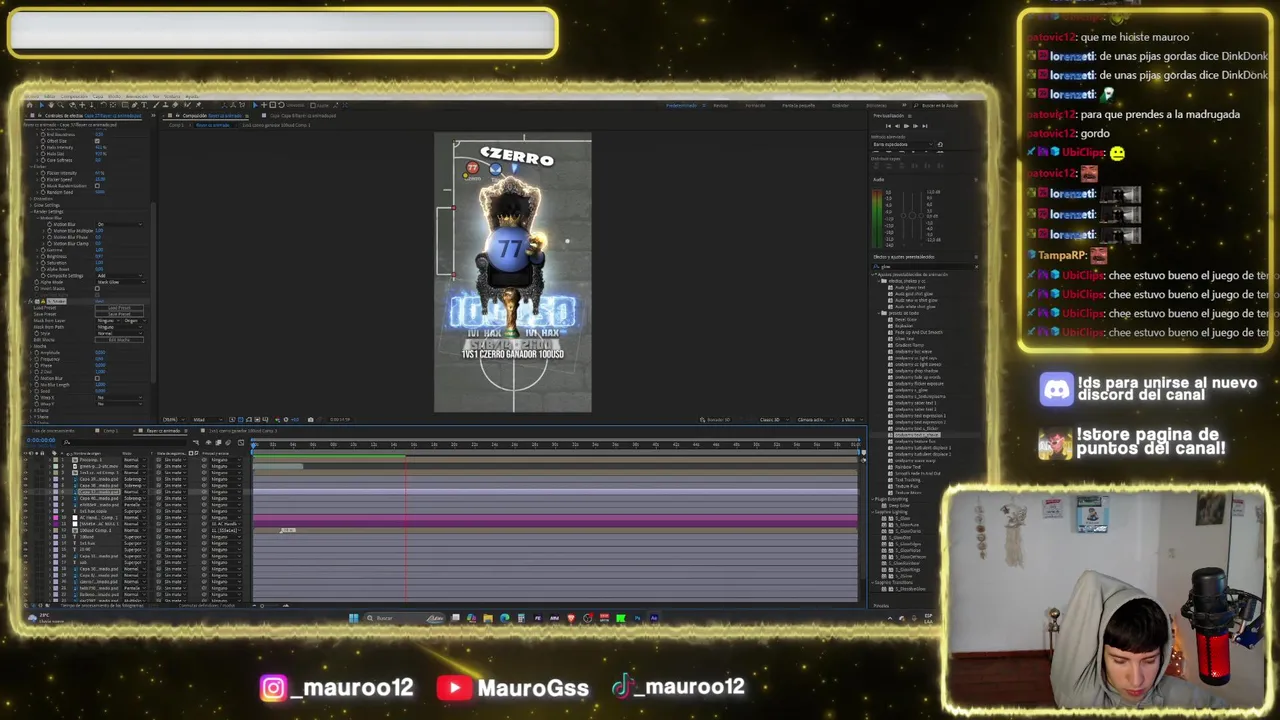Select the Rectangle shape tool

(125, 105)
